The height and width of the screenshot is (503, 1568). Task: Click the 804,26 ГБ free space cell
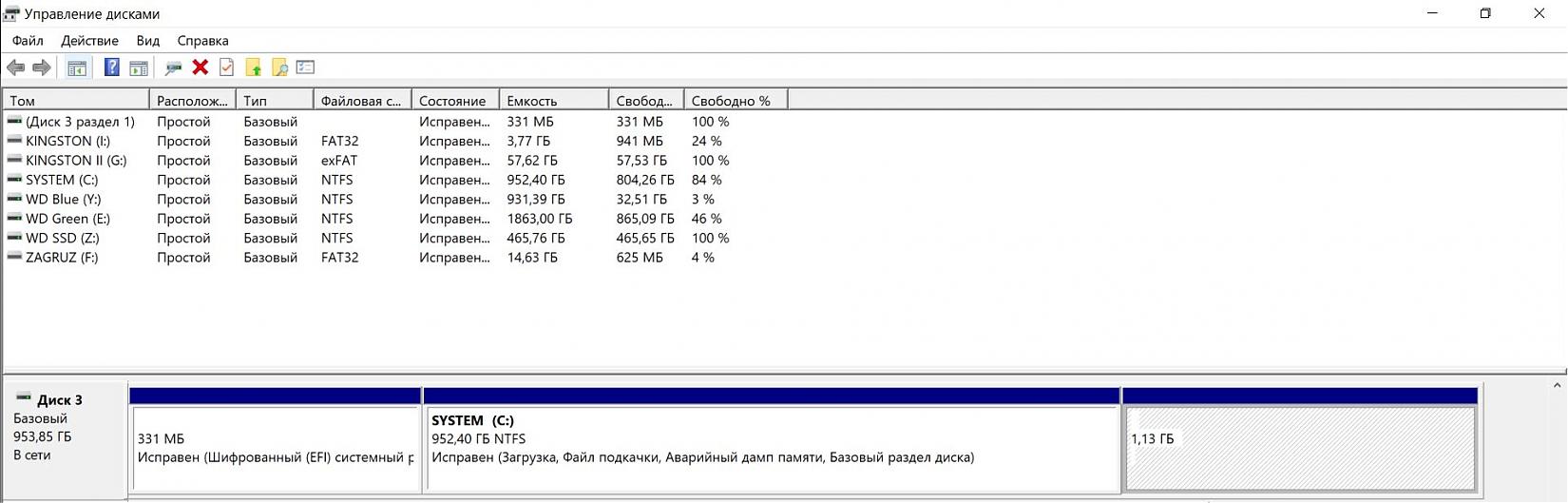pos(645,180)
